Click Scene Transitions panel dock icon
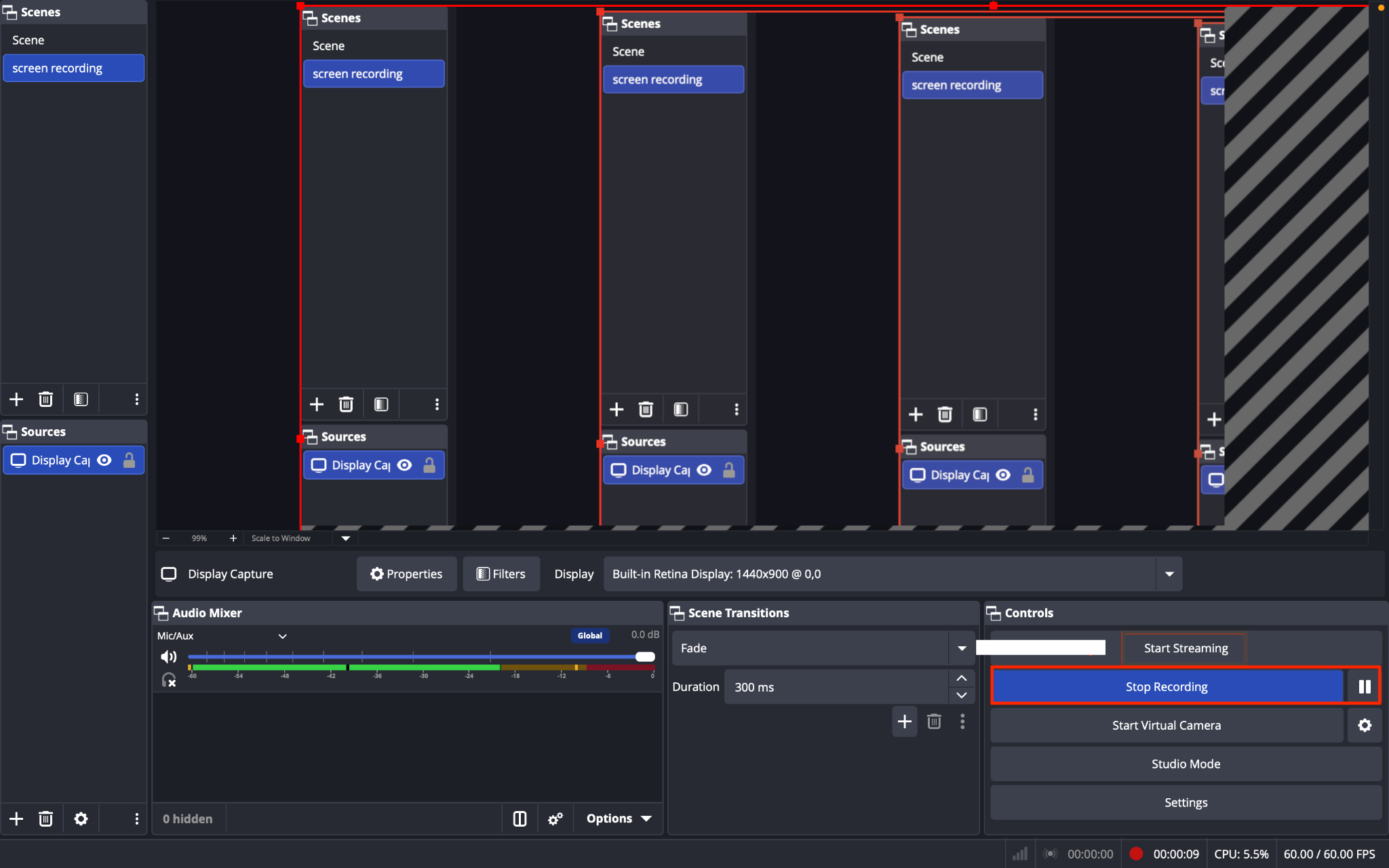Image resolution: width=1389 pixels, height=868 pixels. pos(677,613)
